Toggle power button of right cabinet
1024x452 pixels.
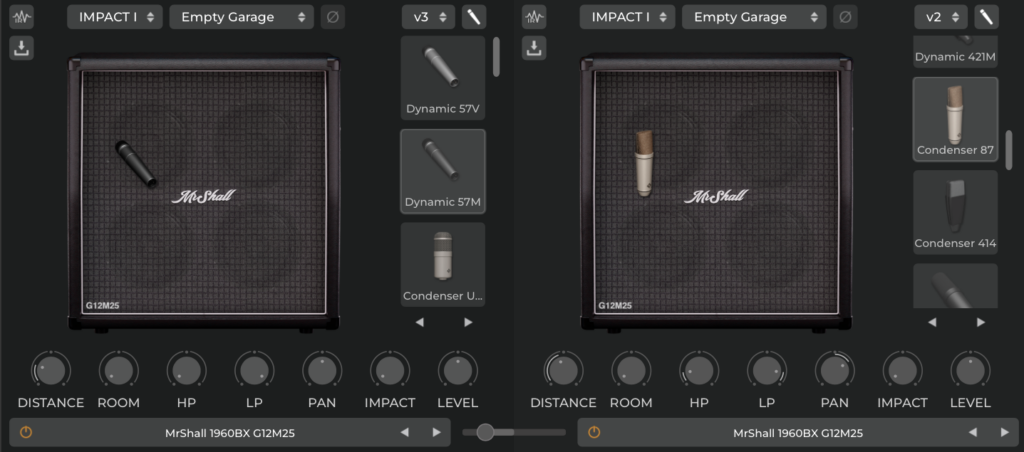[594, 433]
